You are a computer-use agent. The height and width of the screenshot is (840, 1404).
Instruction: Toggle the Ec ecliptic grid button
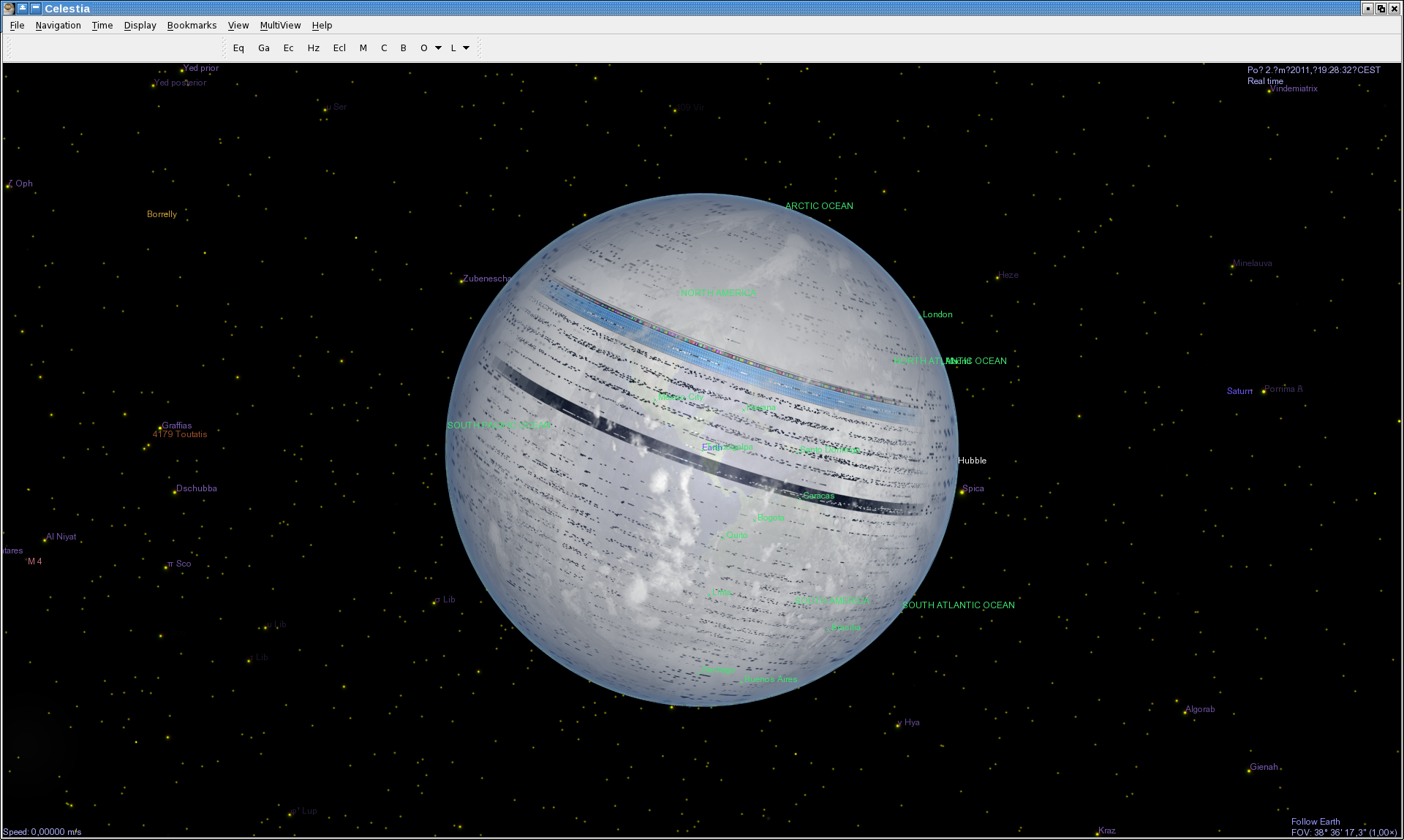click(288, 48)
